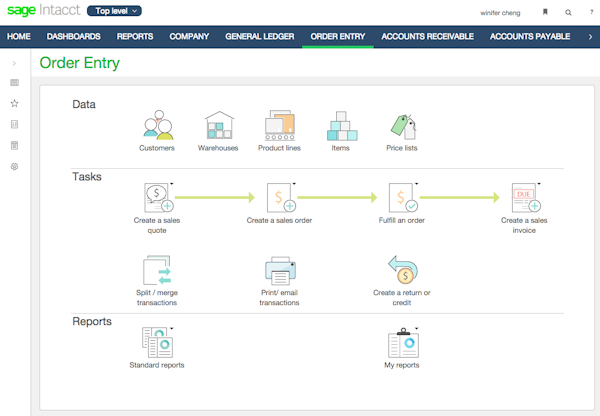Image resolution: width=600 pixels, height=416 pixels.
Task: Open the Top level entity dropdown
Action: [115, 12]
